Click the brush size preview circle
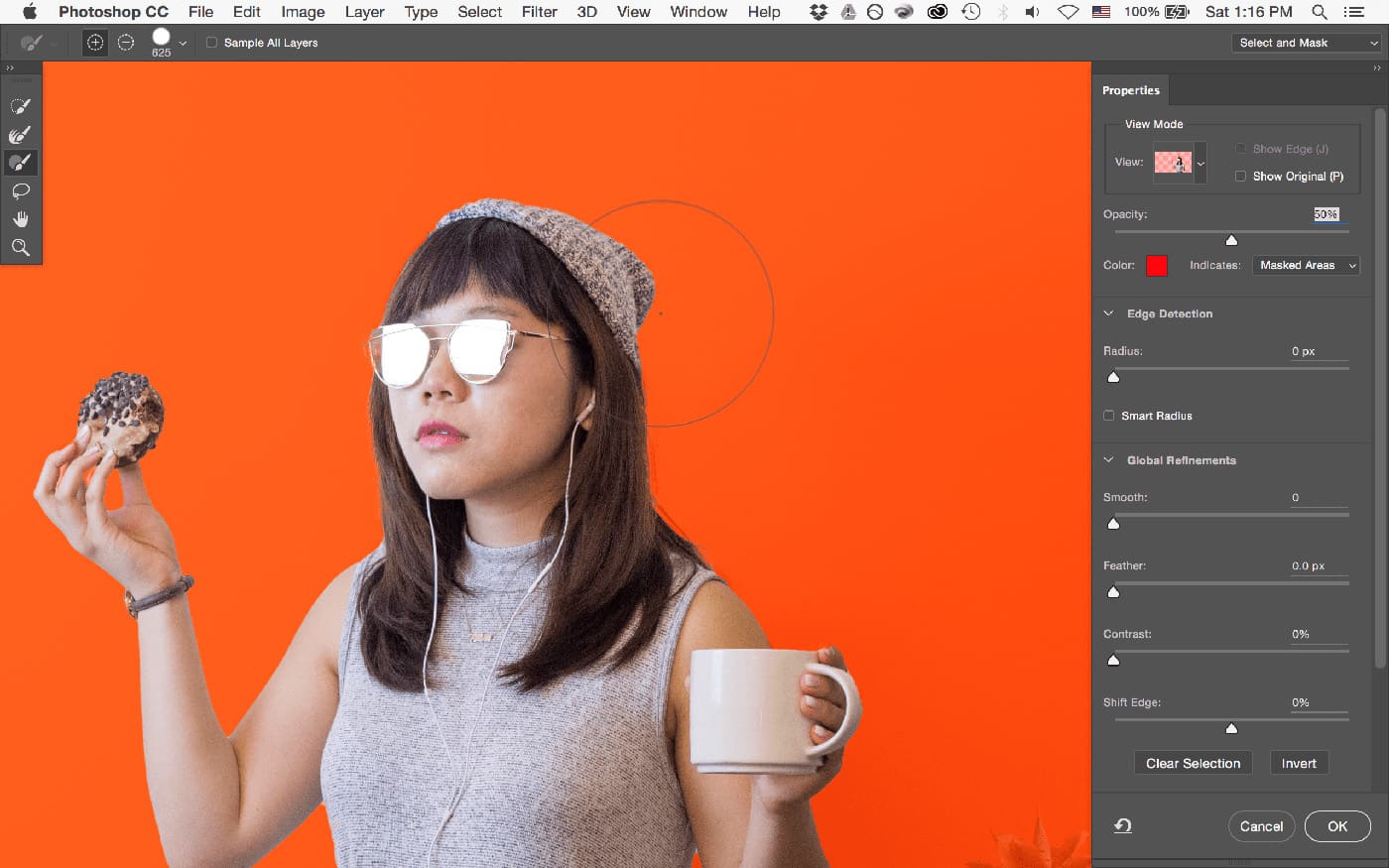Viewport: 1389px width, 868px height. (x=161, y=37)
